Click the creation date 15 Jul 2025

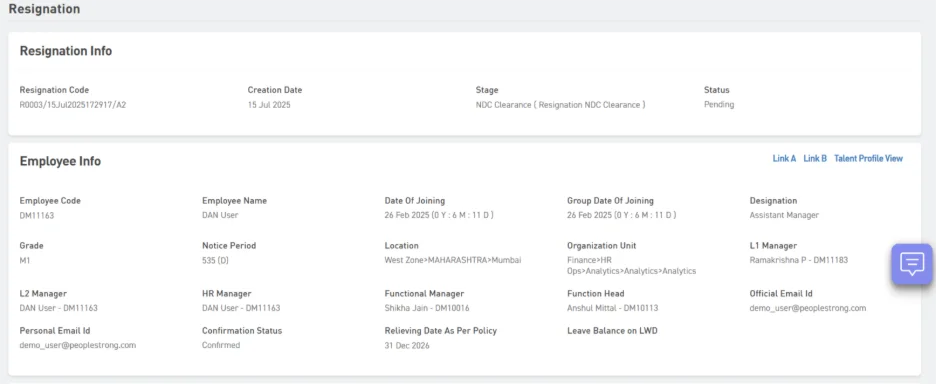269,105
